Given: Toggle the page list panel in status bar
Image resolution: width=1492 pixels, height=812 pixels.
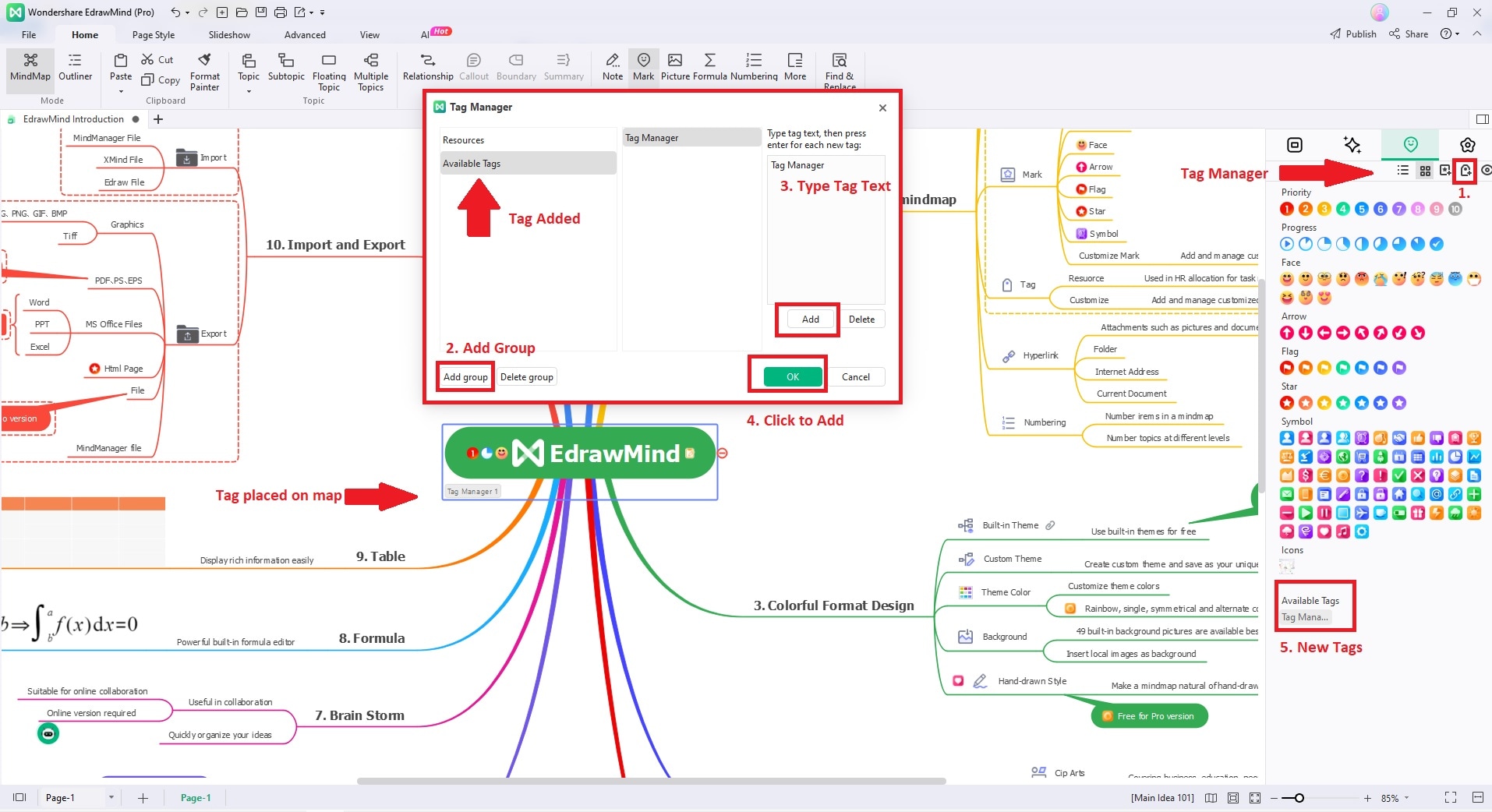Looking at the screenshot, I should pos(19,797).
